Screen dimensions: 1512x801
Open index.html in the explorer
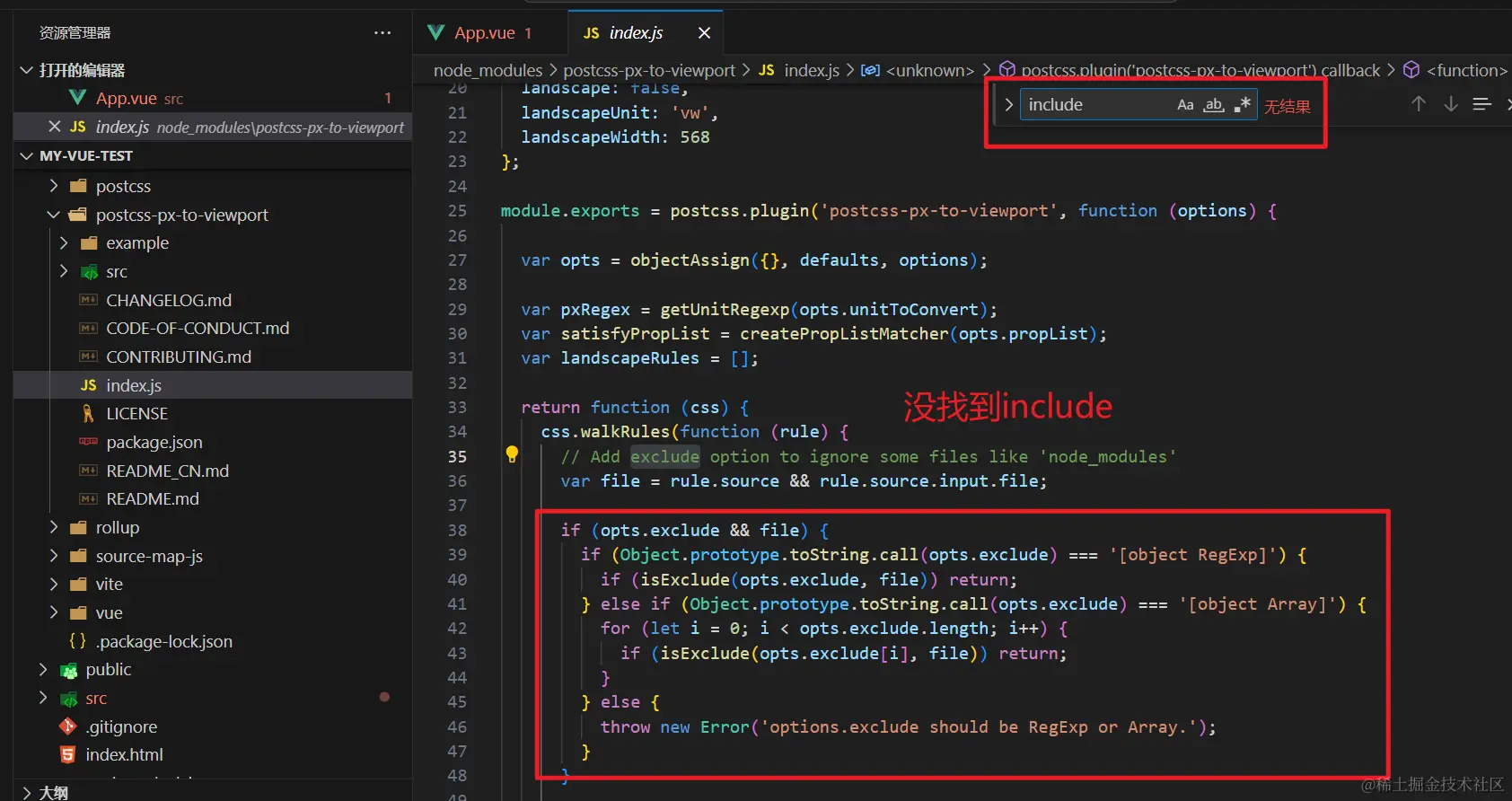click(124, 755)
